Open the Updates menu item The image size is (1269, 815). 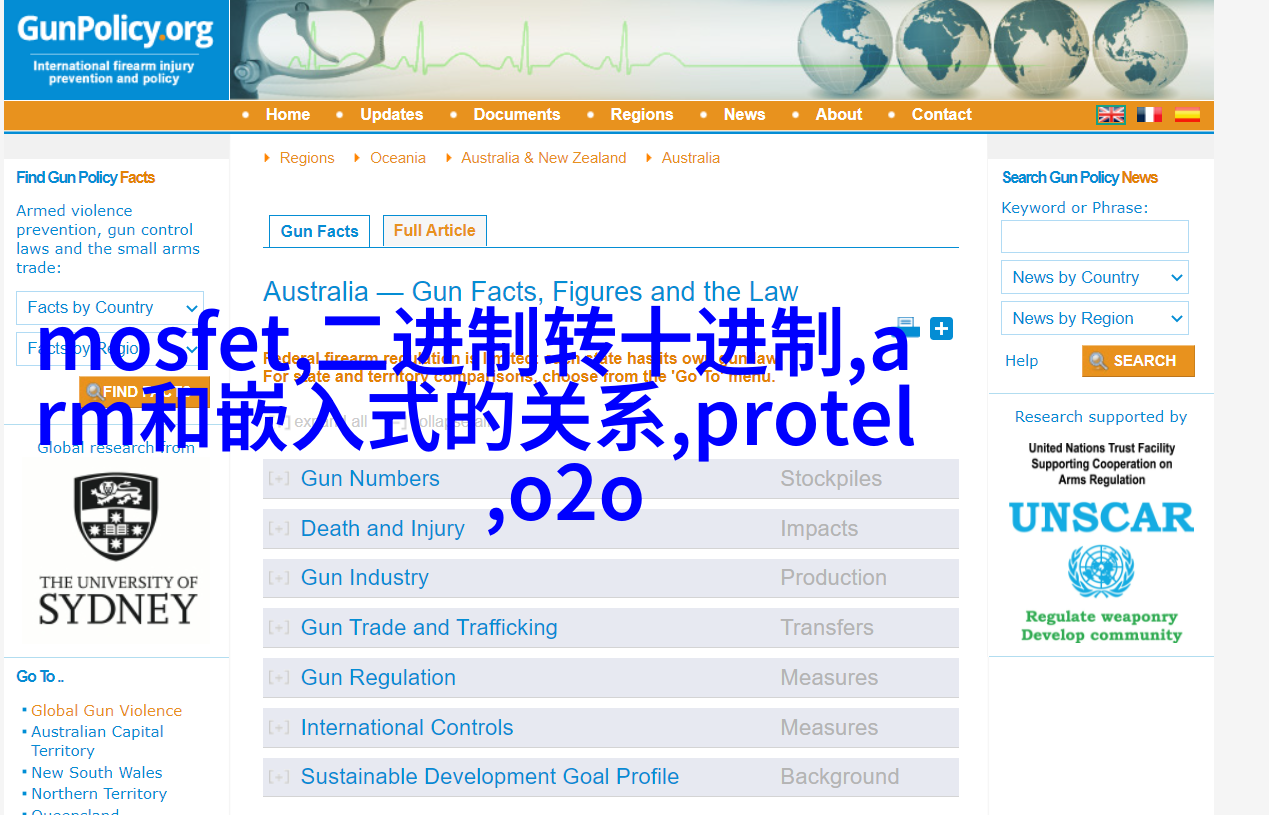(392, 115)
